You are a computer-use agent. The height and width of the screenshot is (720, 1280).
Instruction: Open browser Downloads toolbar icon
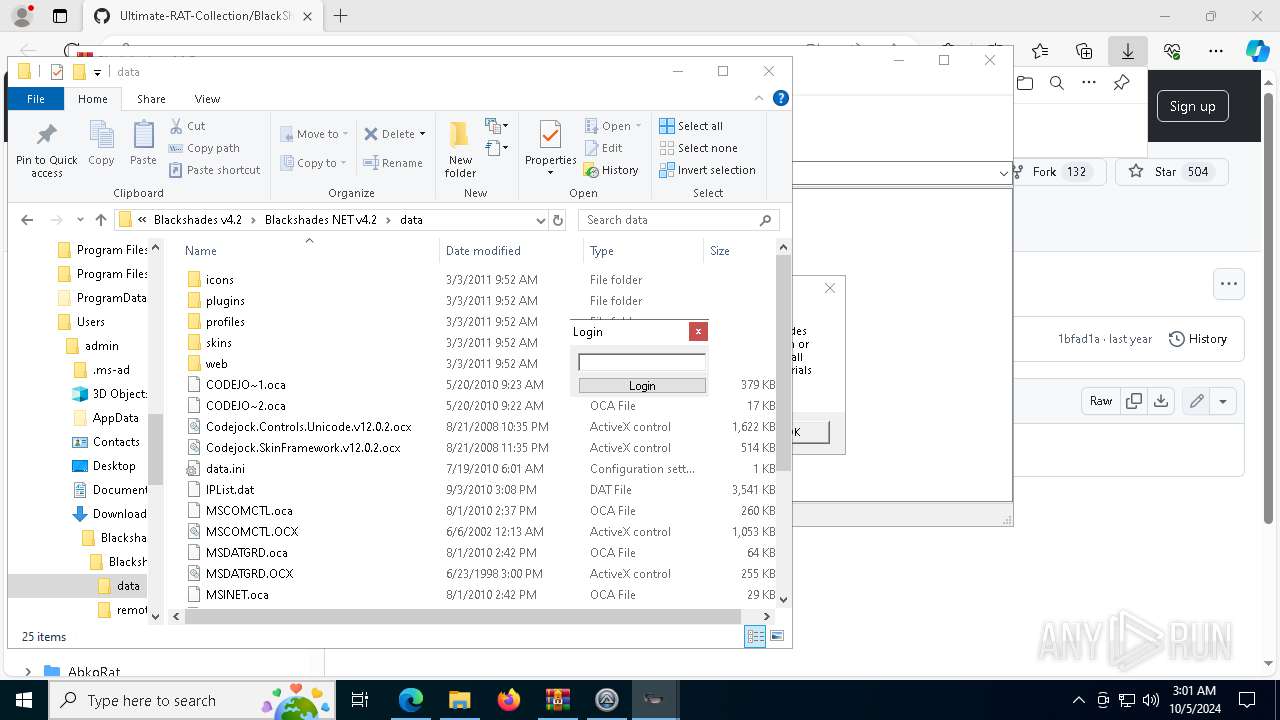[1127, 51]
